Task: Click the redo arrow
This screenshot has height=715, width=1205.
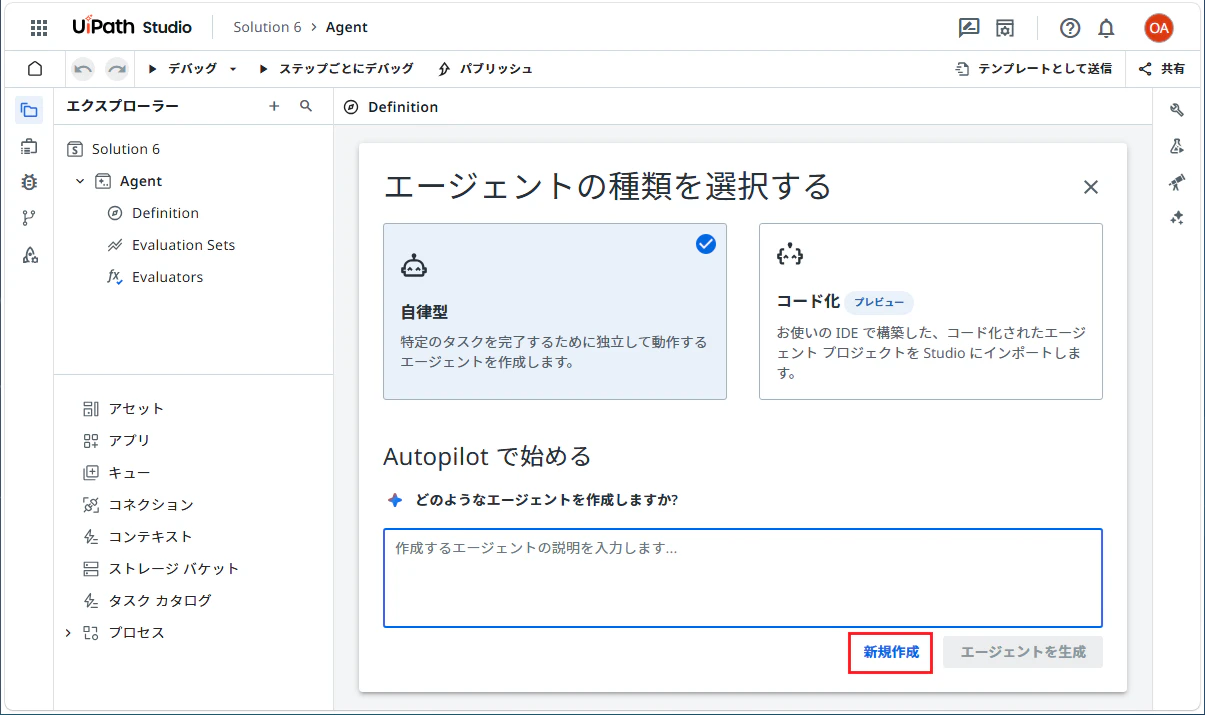Action: (117, 69)
